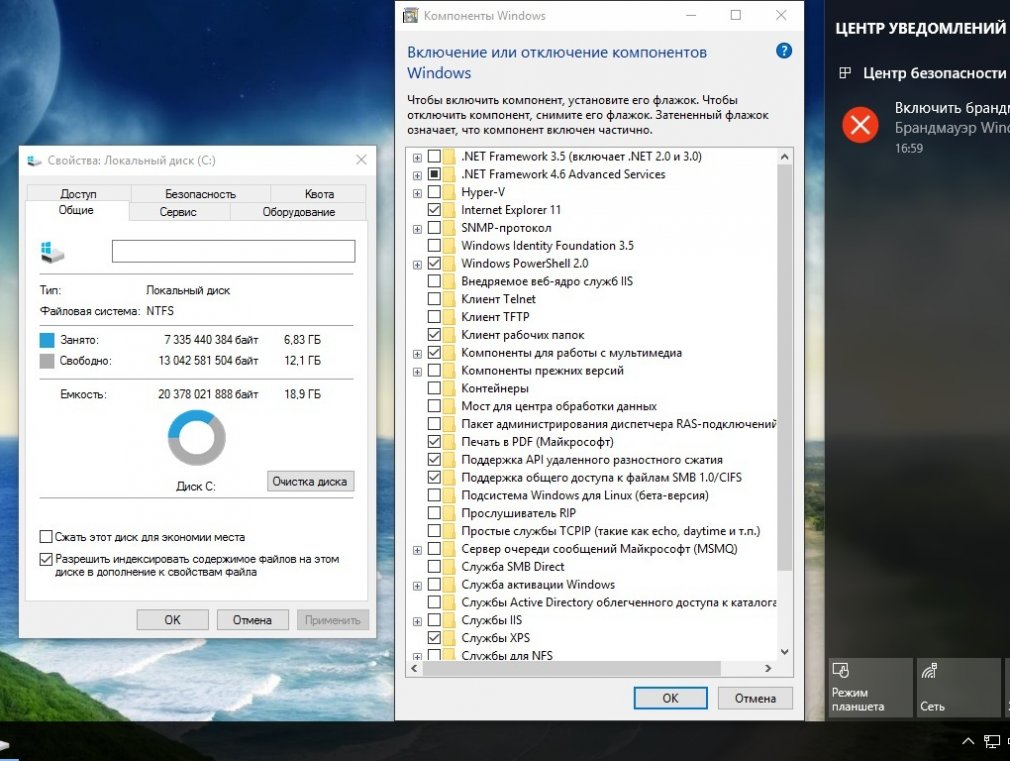Uncheck the allow file content indexing checkbox
Screen dimensions: 1010x761
coord(46,559)
